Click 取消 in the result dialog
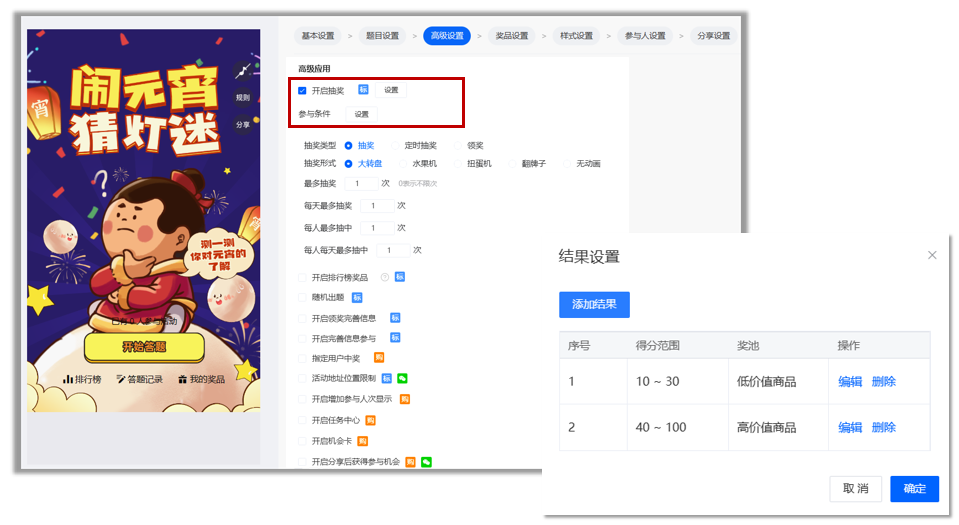Viewport: 959px width, 525px height. (x=856, y=488)
